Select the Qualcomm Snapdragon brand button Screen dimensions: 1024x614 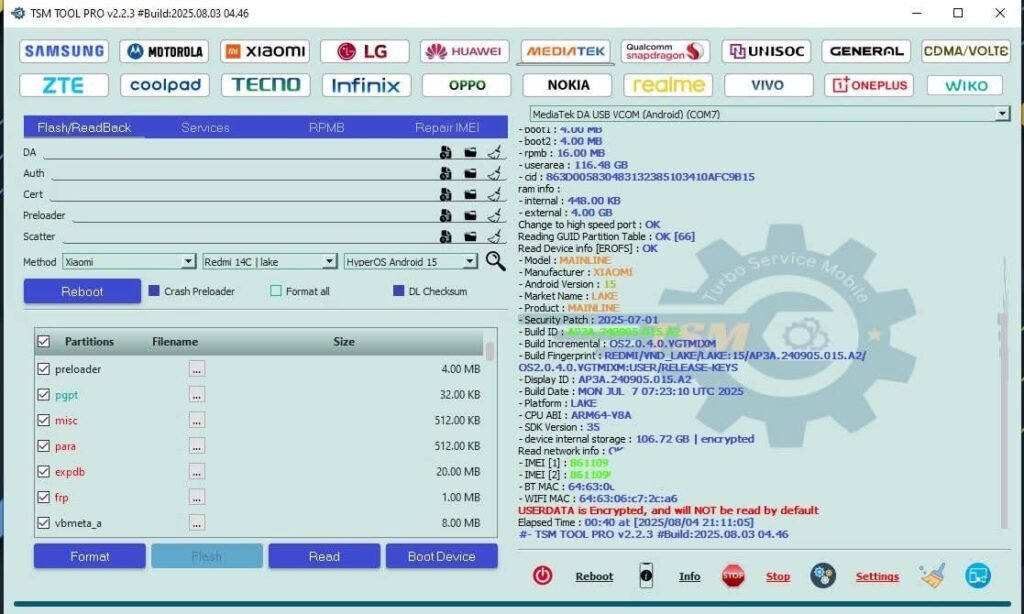pos(665,51)
